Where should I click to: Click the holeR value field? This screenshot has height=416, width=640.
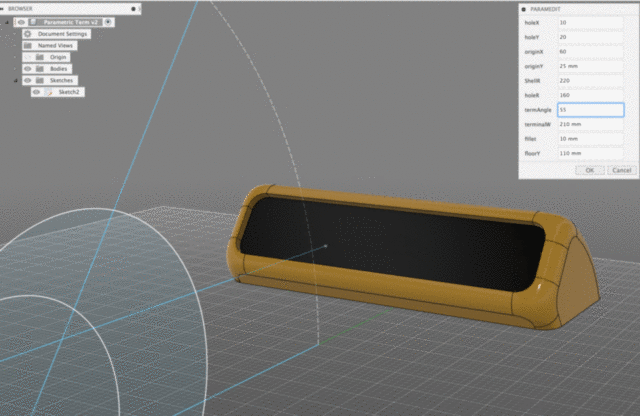[x=590, y=95]
